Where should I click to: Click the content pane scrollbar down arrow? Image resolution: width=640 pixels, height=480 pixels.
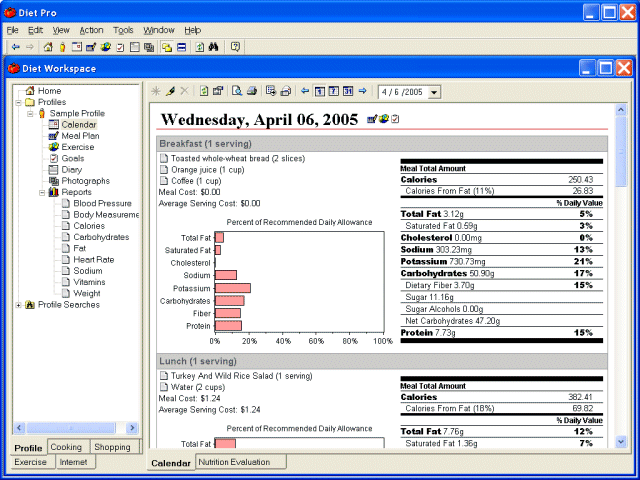[621, 442]
